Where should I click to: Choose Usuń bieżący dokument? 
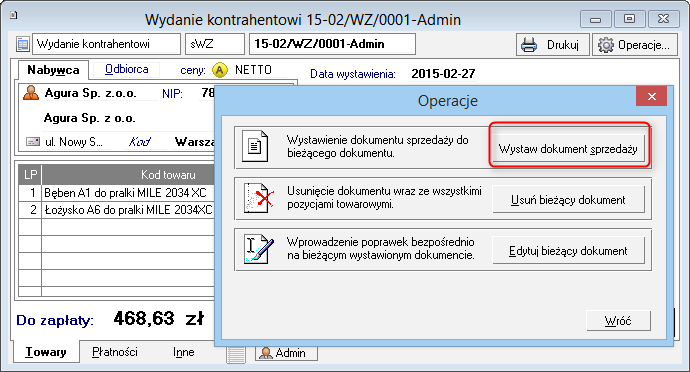(x=568, y=200)
